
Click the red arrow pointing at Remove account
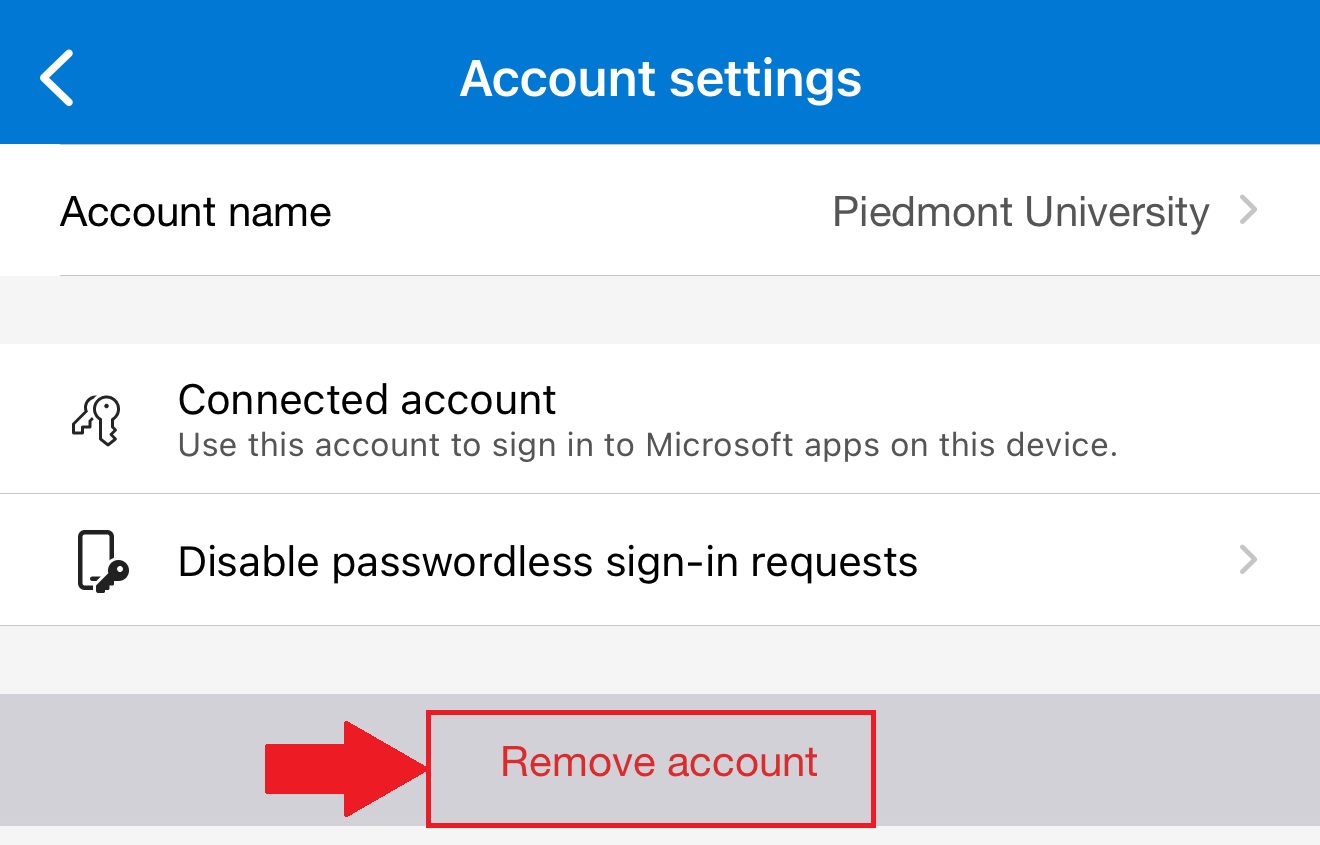[346, 769]
